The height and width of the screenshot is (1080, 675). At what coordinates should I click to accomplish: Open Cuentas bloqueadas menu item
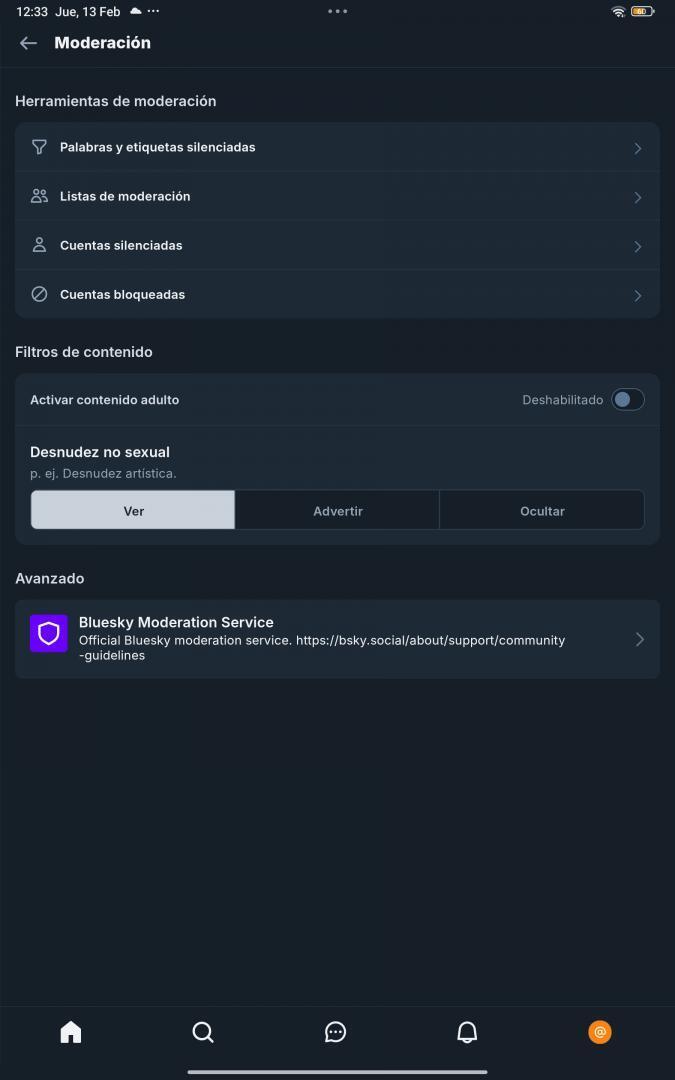point(122,295)
